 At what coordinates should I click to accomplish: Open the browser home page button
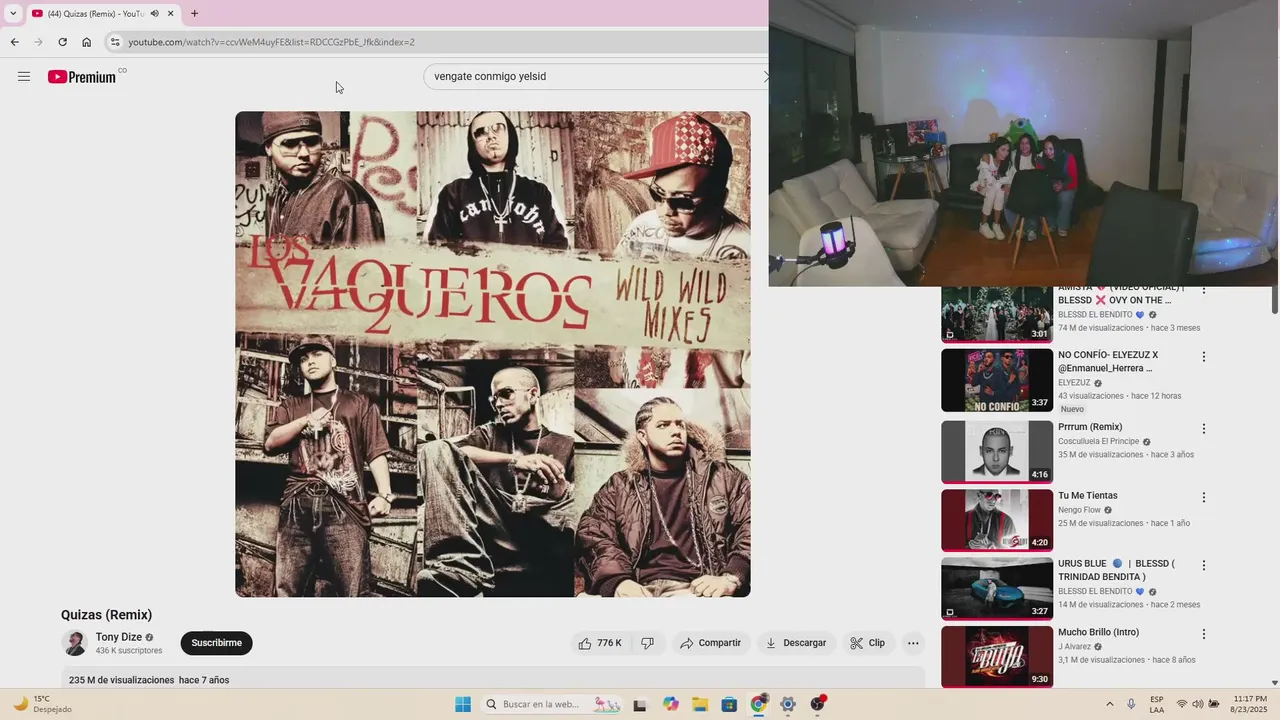point(87,42)
